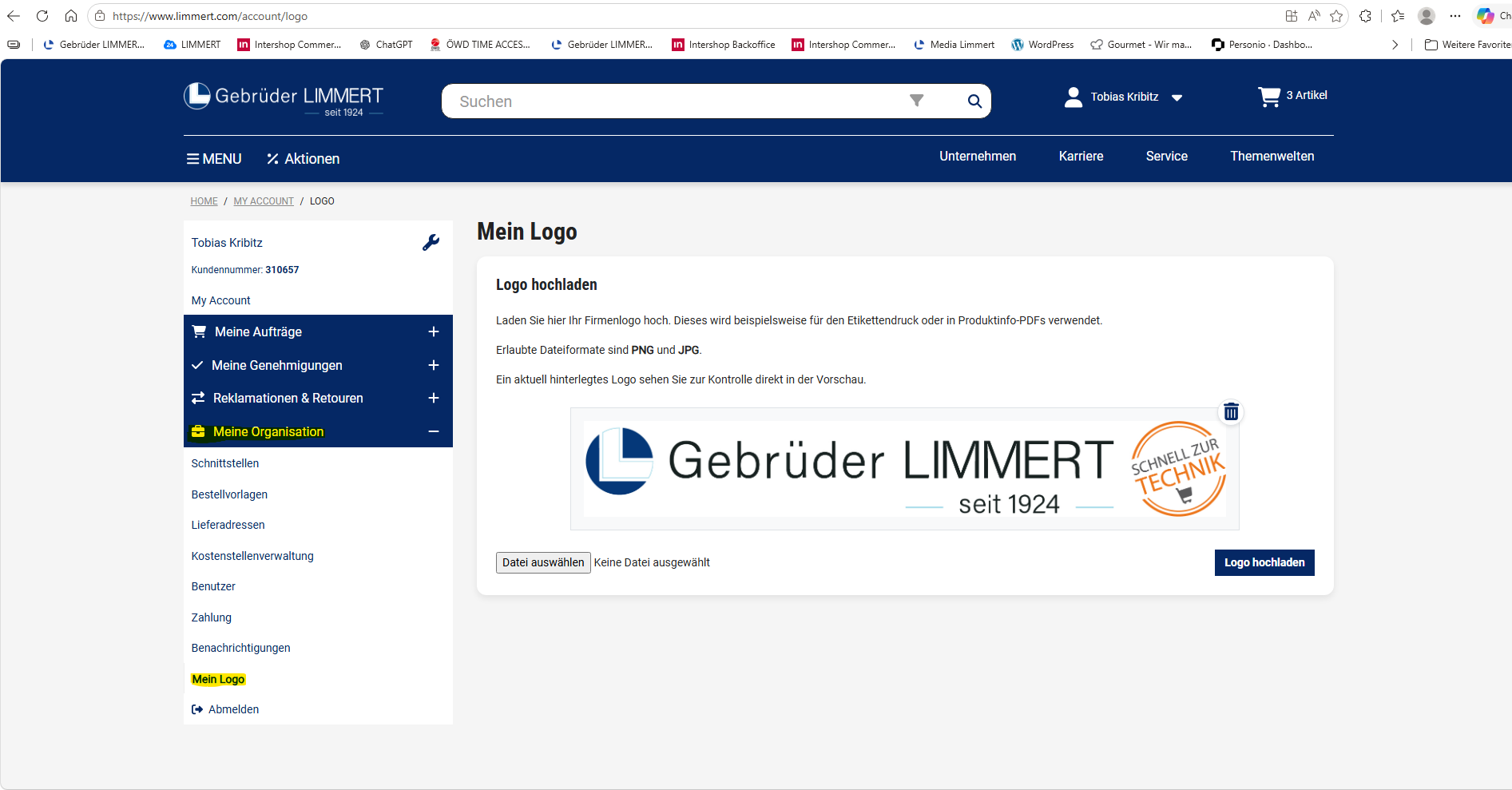
Task: Expand Tobias Kribitz account dropdown arrow
Action: (x=1177, y=97)
